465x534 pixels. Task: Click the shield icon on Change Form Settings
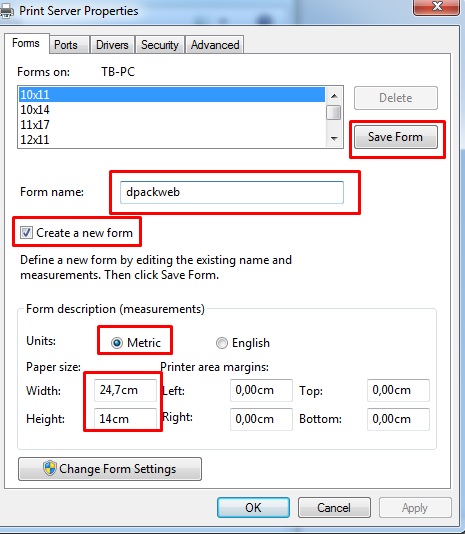[49, 468]
